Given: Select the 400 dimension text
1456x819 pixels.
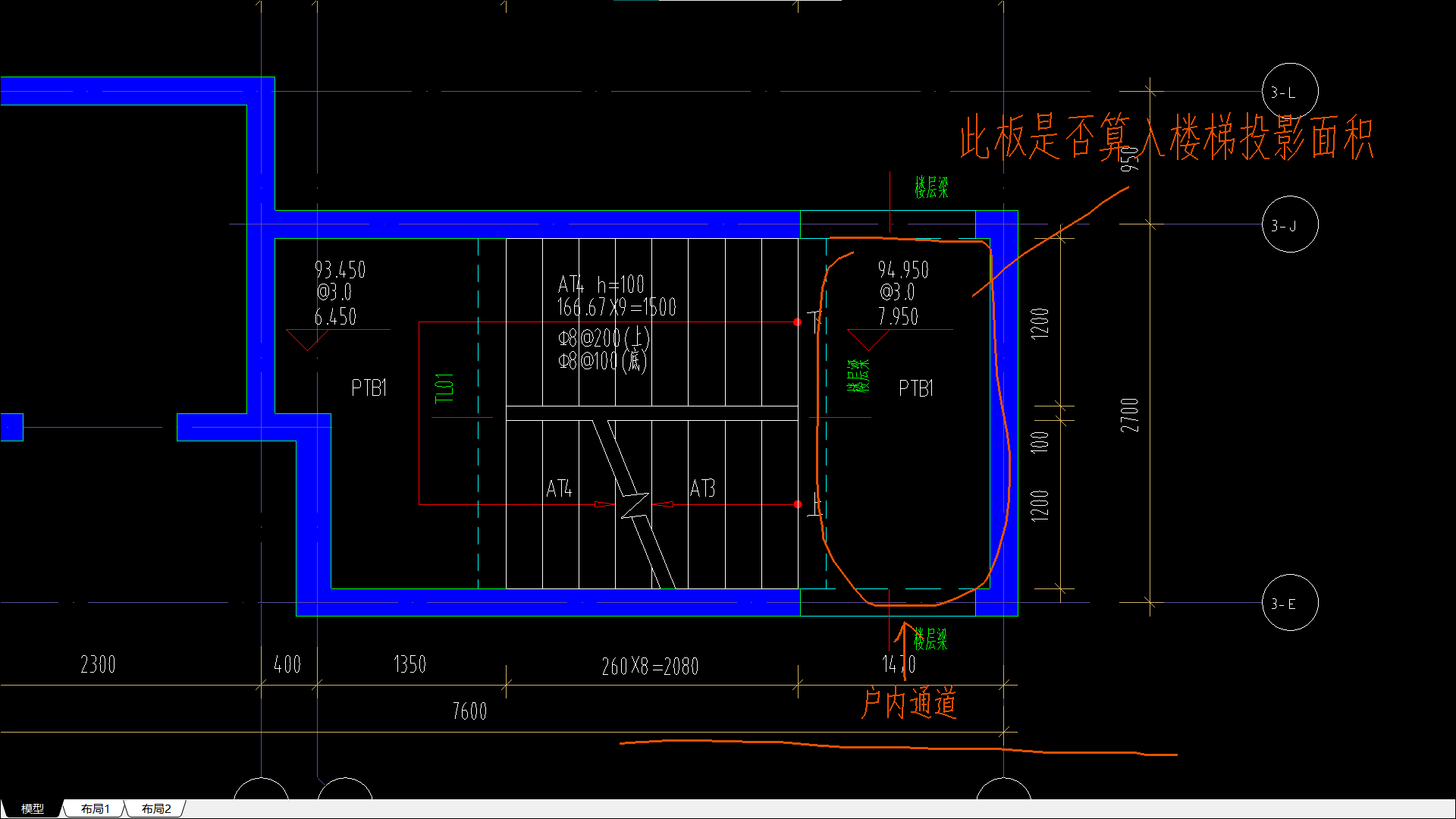Looking at the screenshot, I should 287,665.
